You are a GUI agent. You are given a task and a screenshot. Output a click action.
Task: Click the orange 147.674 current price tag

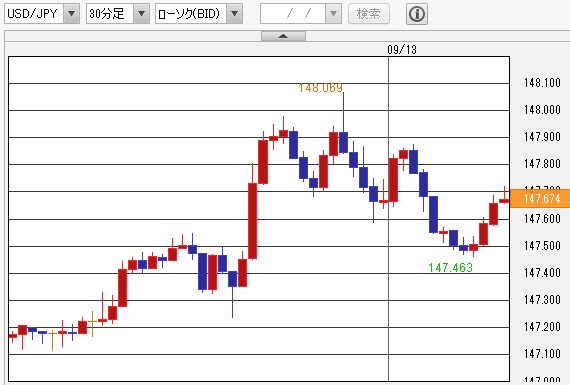tap(540, 198)
